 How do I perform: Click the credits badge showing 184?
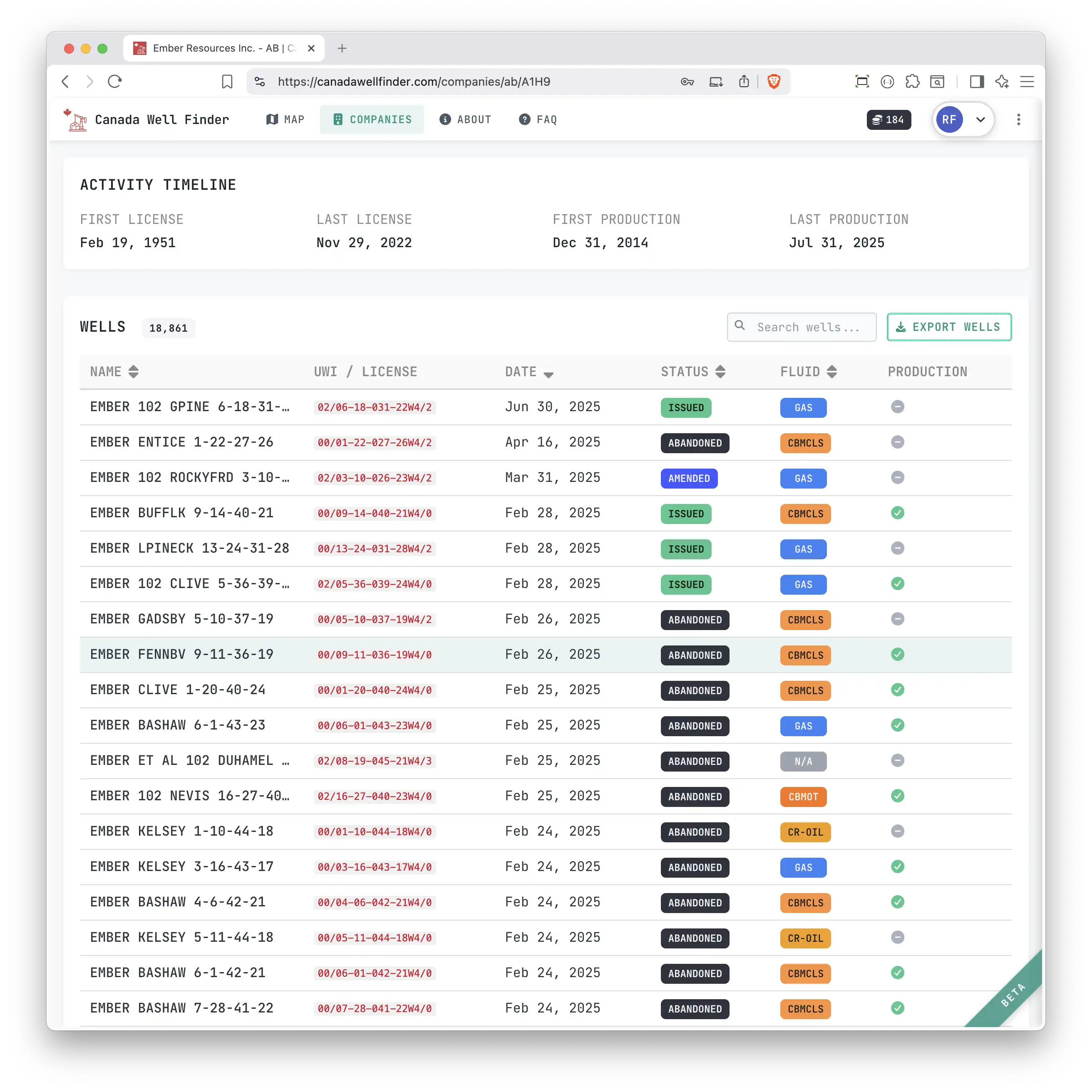[x=888, y=119]
